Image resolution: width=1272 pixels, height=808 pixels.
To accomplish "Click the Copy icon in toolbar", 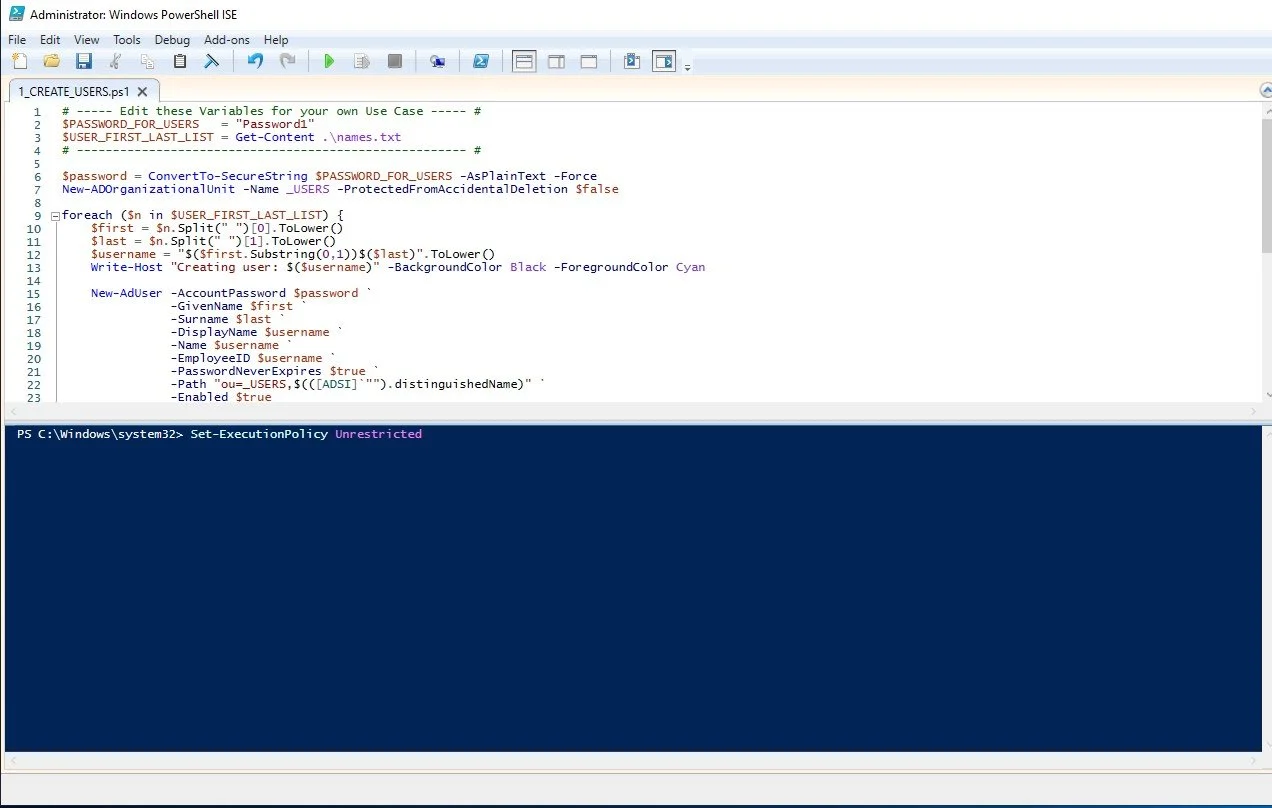I will point(148,62).
